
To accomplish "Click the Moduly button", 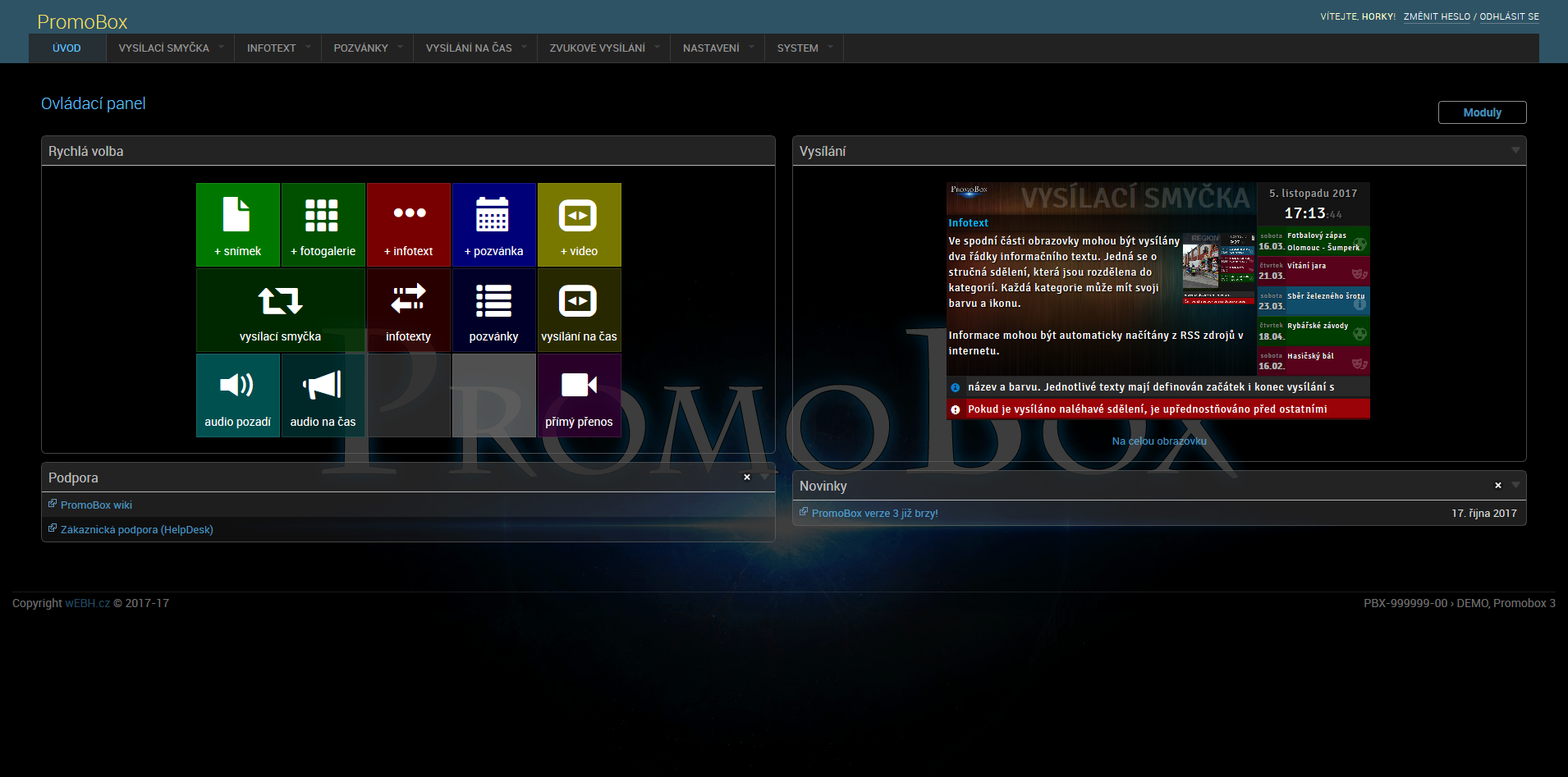I will (1482, 112).
